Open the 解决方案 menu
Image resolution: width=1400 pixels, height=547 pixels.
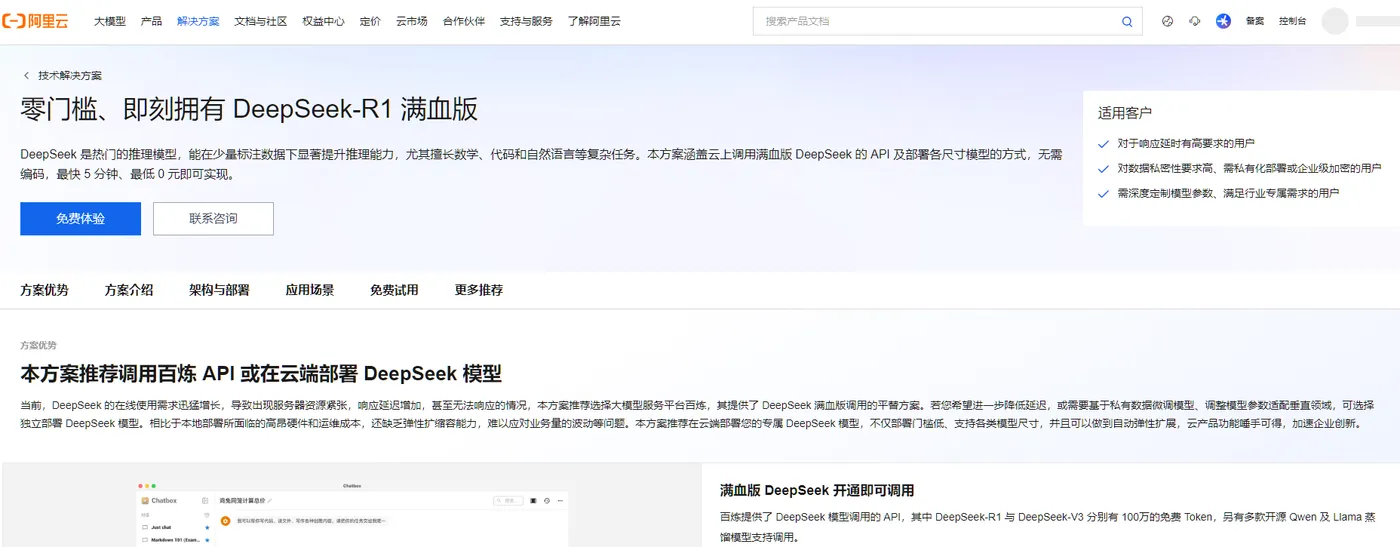(x=198, y=21)
